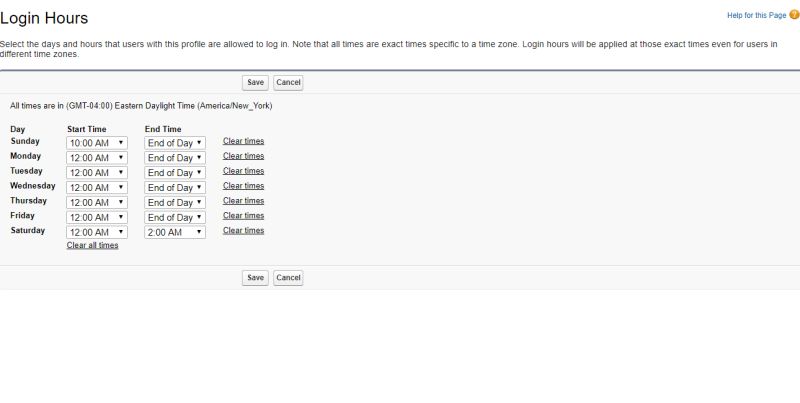Screen dimensions: 800x403
Task: Clear times for Thursday
Action: 243,200
